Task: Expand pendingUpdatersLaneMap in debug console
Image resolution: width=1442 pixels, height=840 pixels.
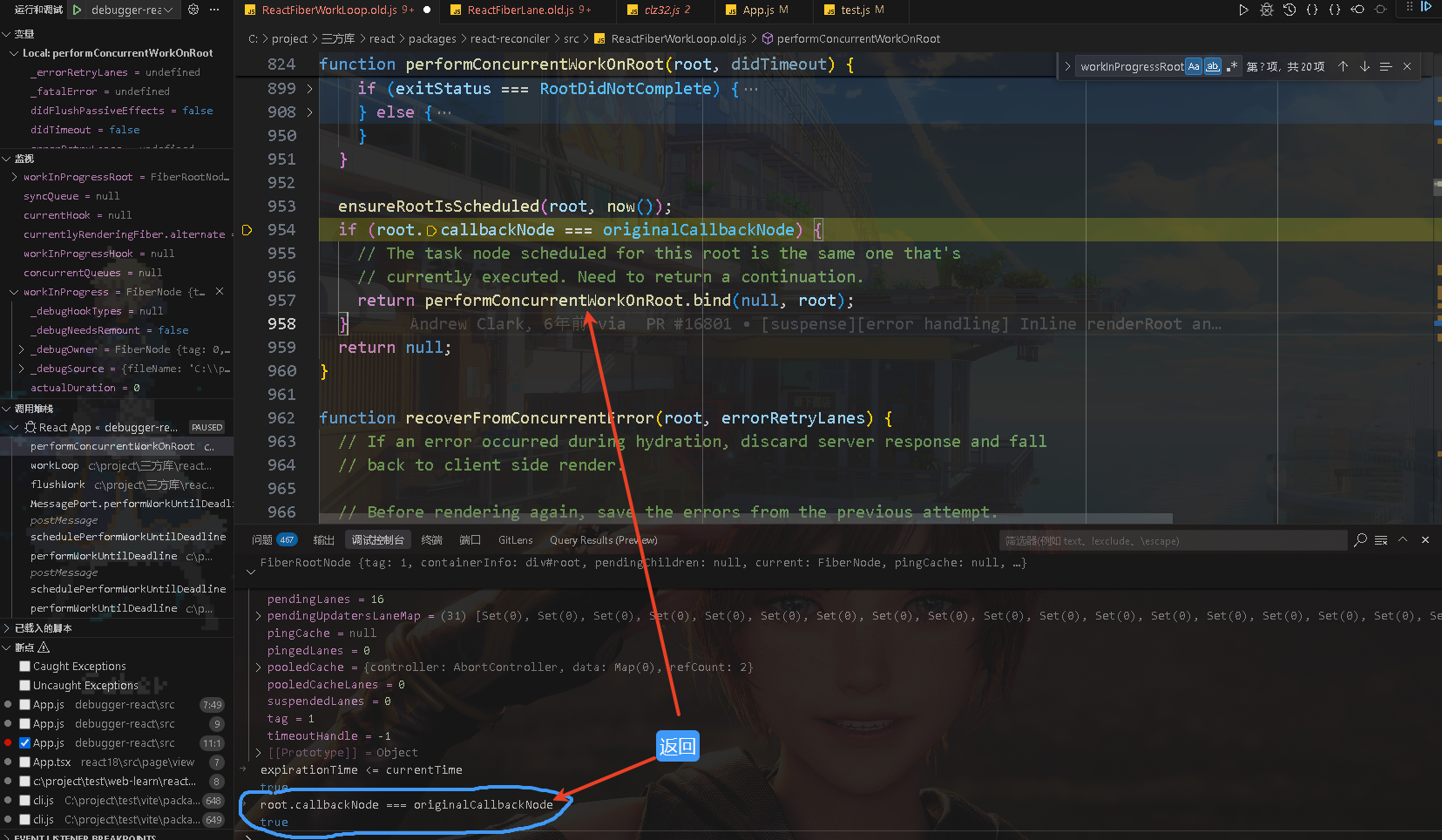Action: pyautogui.click(x=258, y=616)
